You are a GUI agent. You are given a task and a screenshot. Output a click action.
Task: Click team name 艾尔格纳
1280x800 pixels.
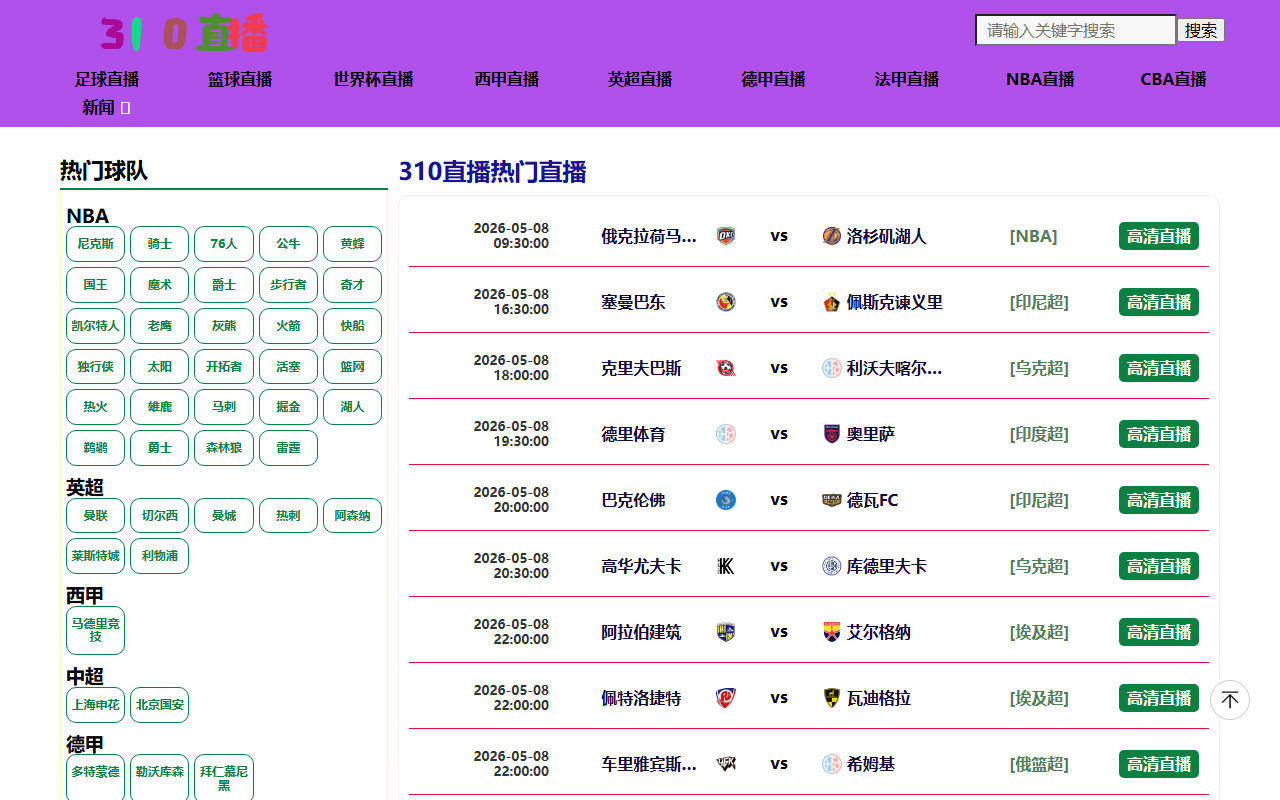pyautogui.click(x=879, y=632)
